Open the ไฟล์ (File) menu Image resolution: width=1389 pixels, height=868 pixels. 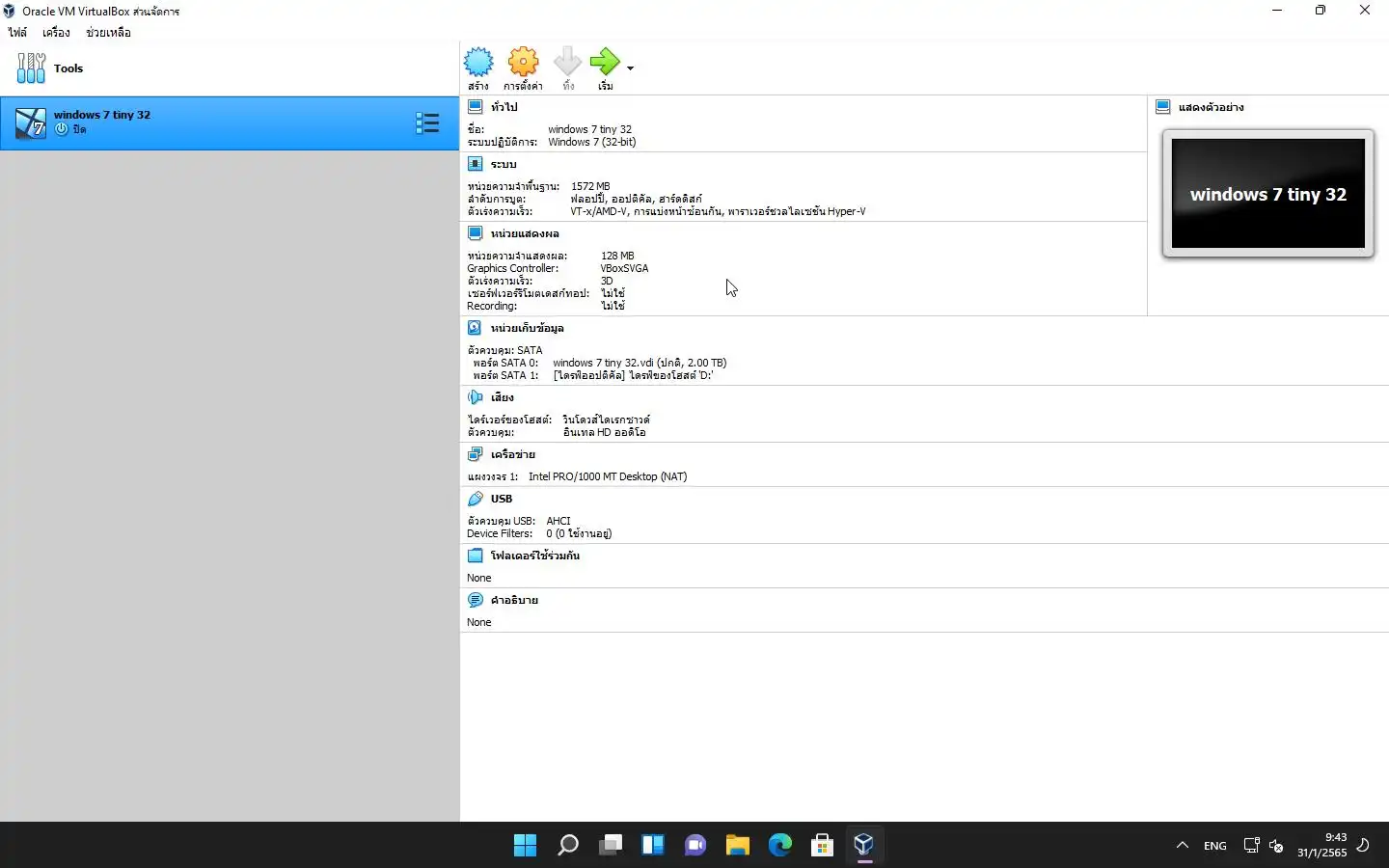(x=18, y=33)
